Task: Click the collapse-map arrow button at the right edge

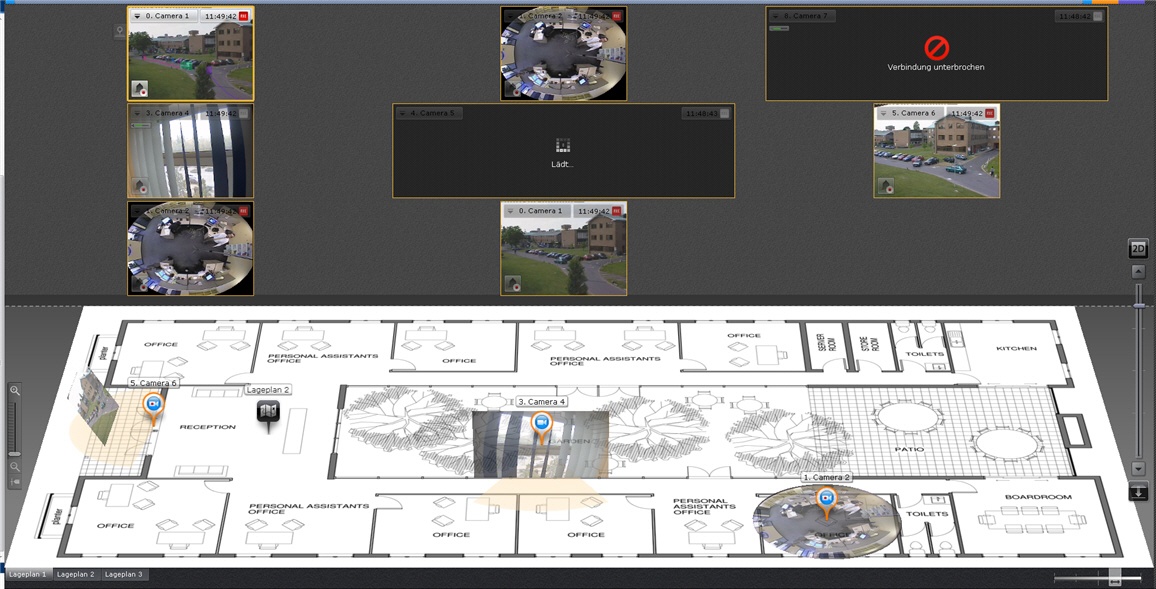Action: (1138, 492)
